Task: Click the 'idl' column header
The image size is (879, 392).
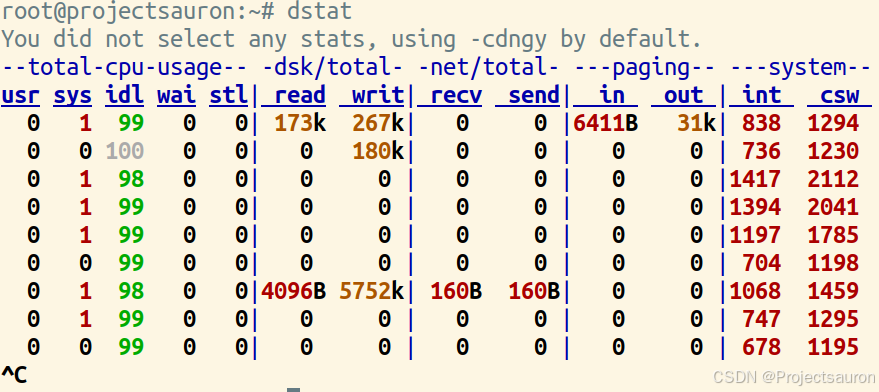Action: click(x=124, y=96)
